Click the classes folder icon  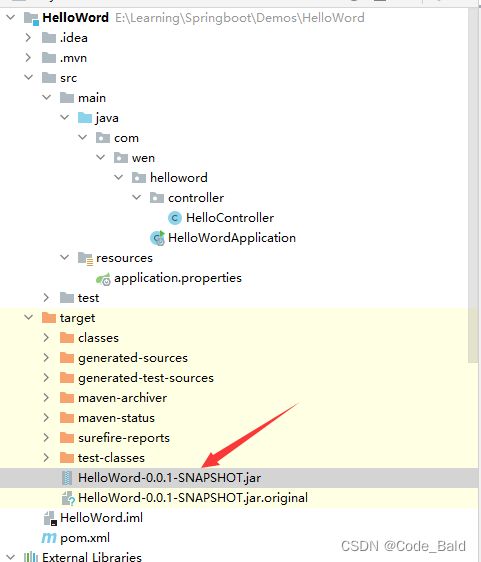click(x=67, y=338)
